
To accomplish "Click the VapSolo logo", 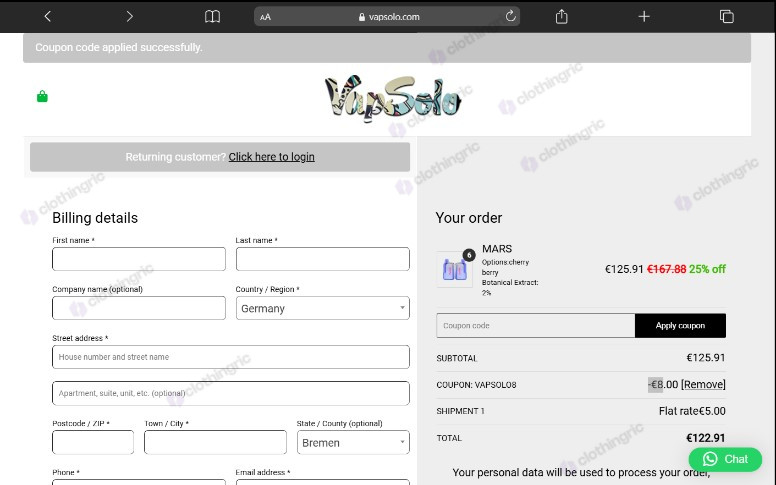I will click(x=393, y=98).
